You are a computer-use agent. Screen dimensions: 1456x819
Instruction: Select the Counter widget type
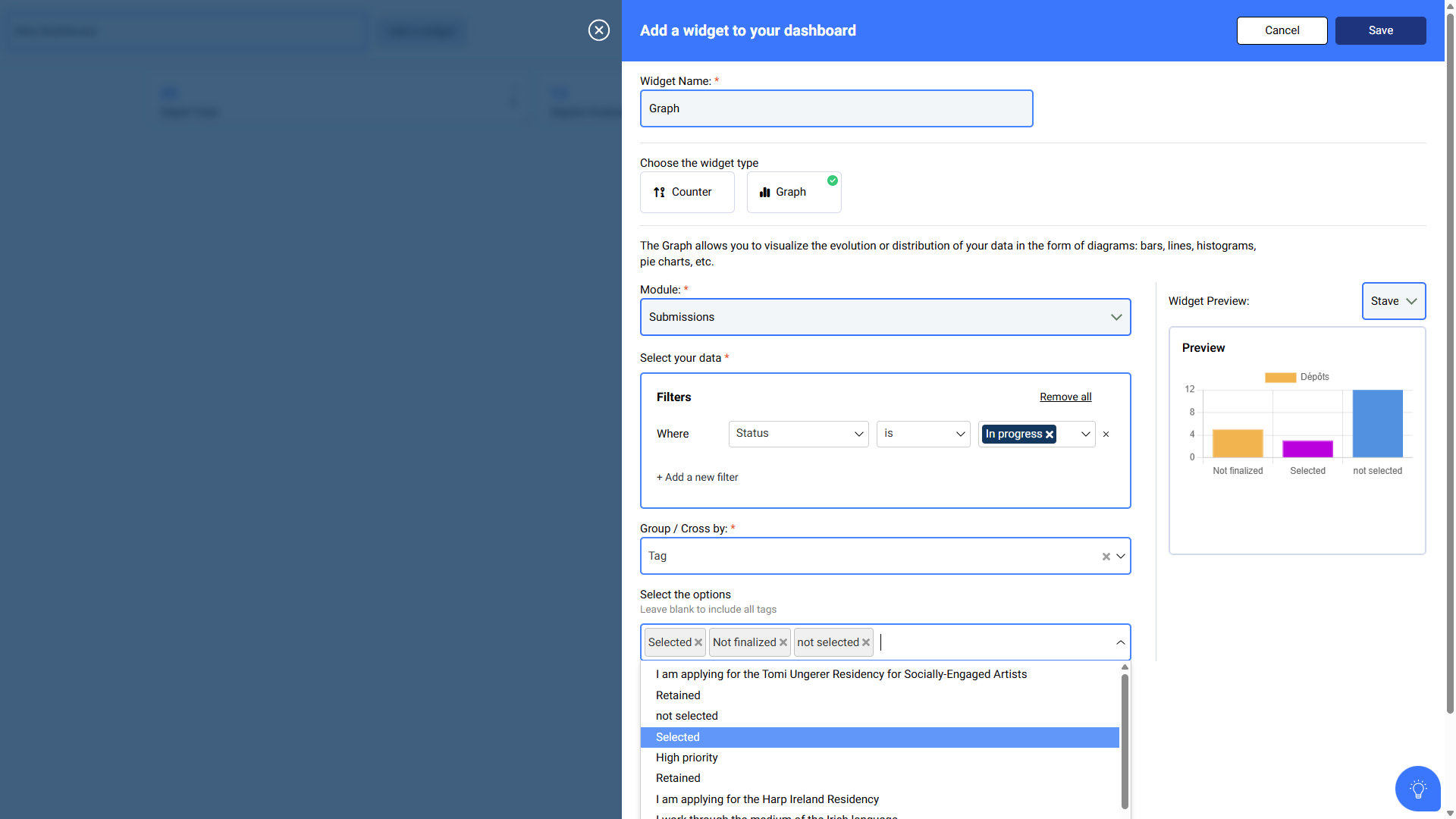tap(687, 192)
